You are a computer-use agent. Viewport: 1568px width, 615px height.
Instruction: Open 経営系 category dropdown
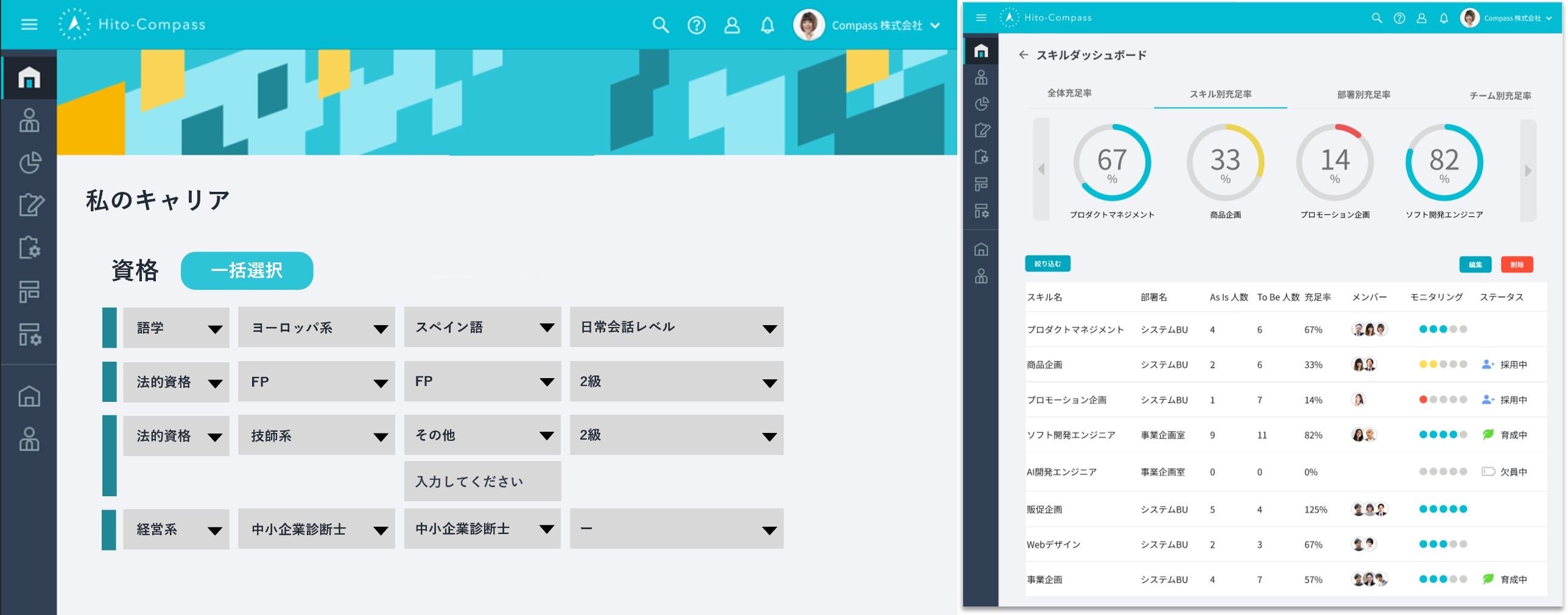pyautogui.click(x=176, y=529)
